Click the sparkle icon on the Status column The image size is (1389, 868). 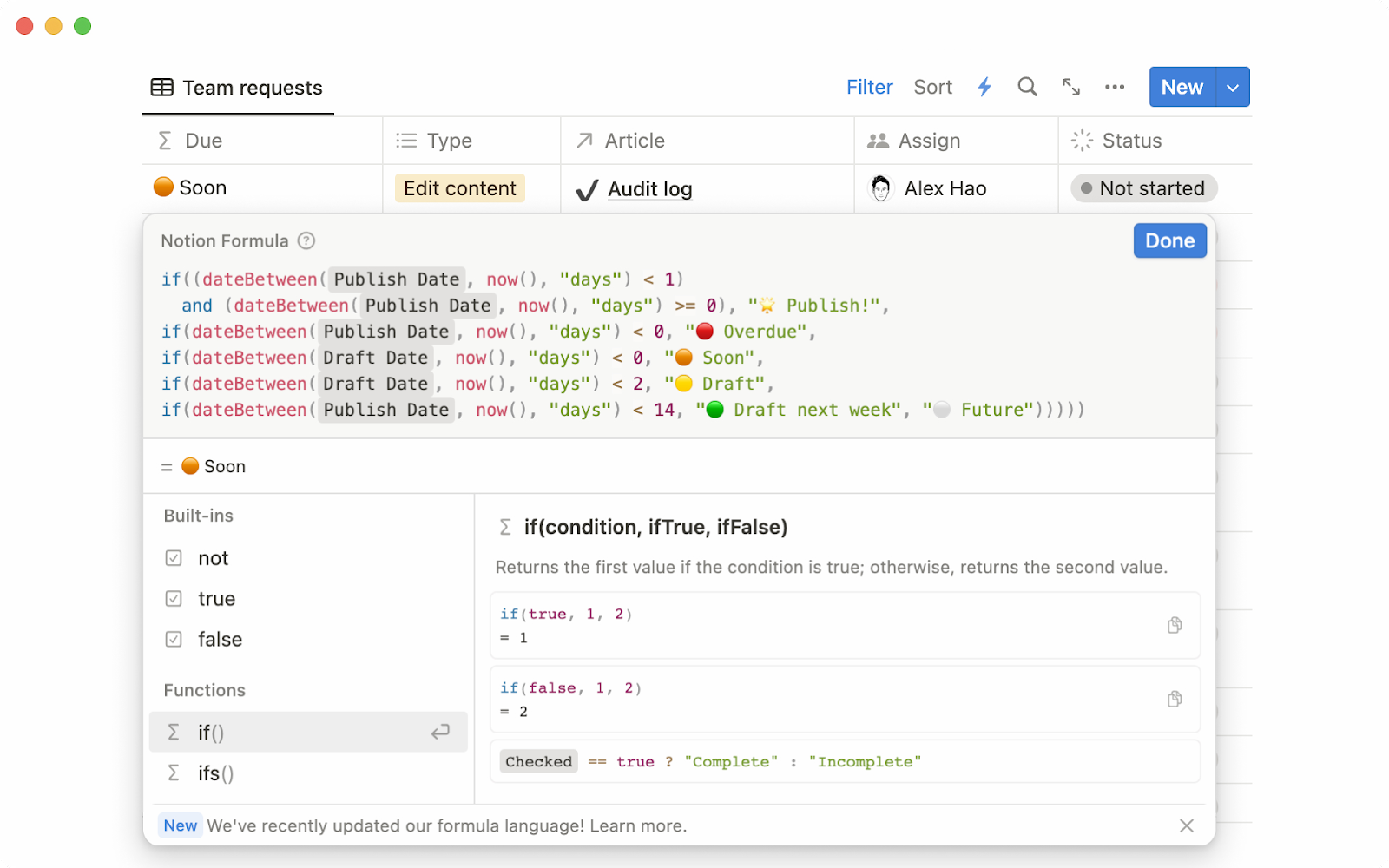1082,140
